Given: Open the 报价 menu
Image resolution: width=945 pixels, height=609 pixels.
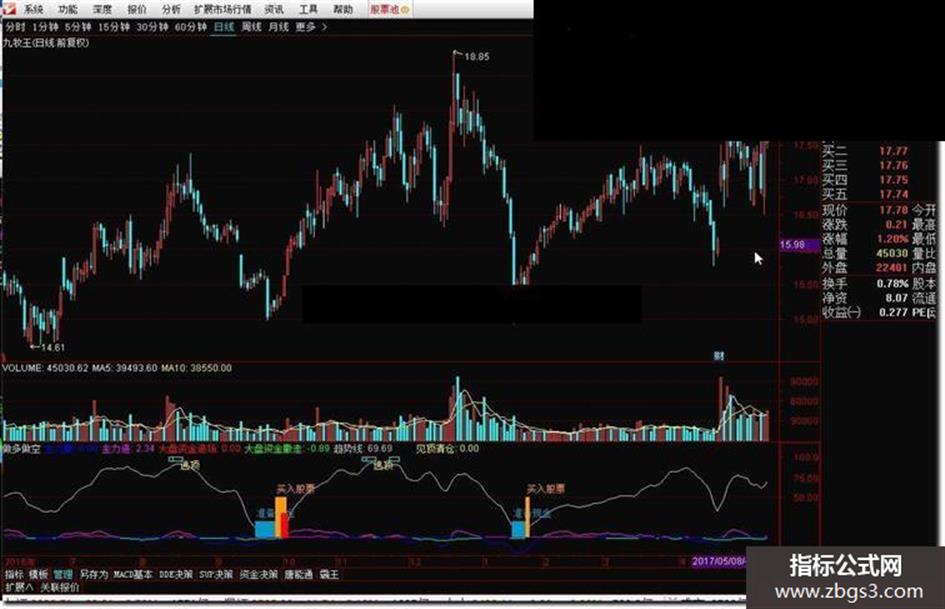Looking at the screenshot, I should coord(137,9).
